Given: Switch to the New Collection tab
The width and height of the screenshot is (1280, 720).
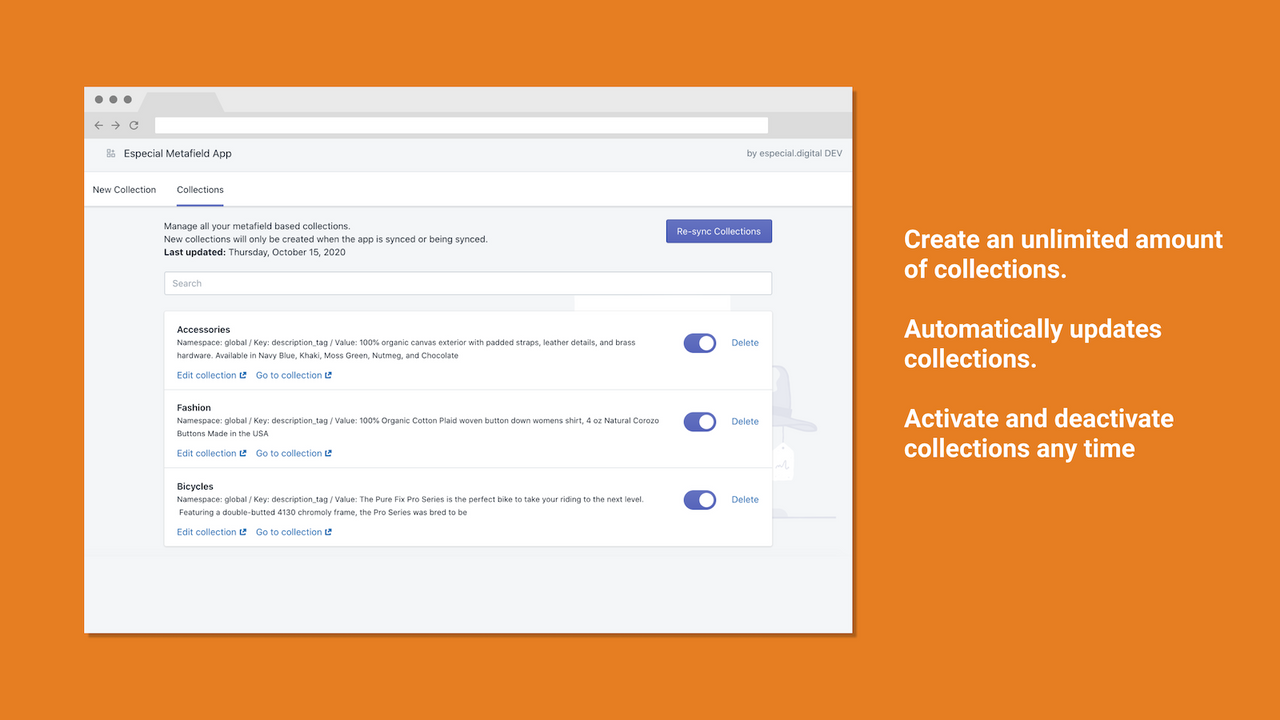Looking at the screenshot, I should (124, 189).
